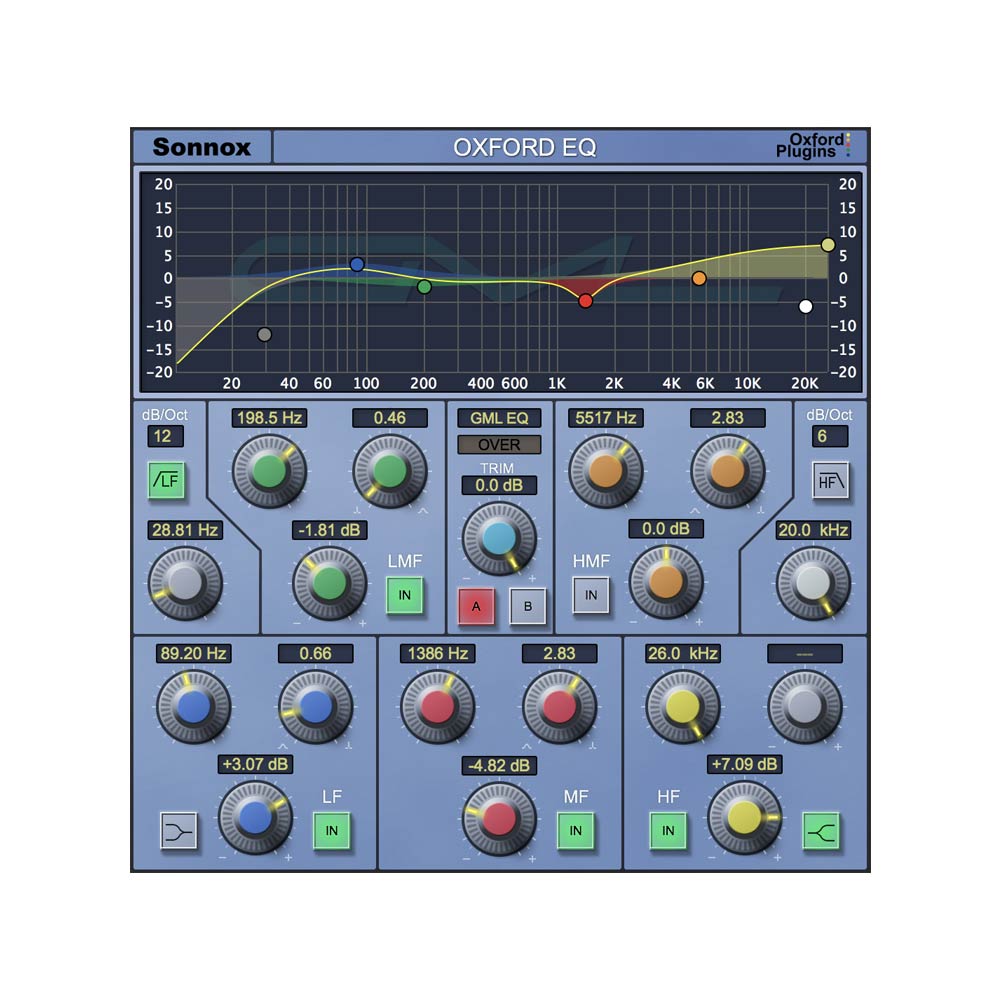Toggle the low-cut LF filter icon
1000x1000 pixels.
[x=167, y=479]
